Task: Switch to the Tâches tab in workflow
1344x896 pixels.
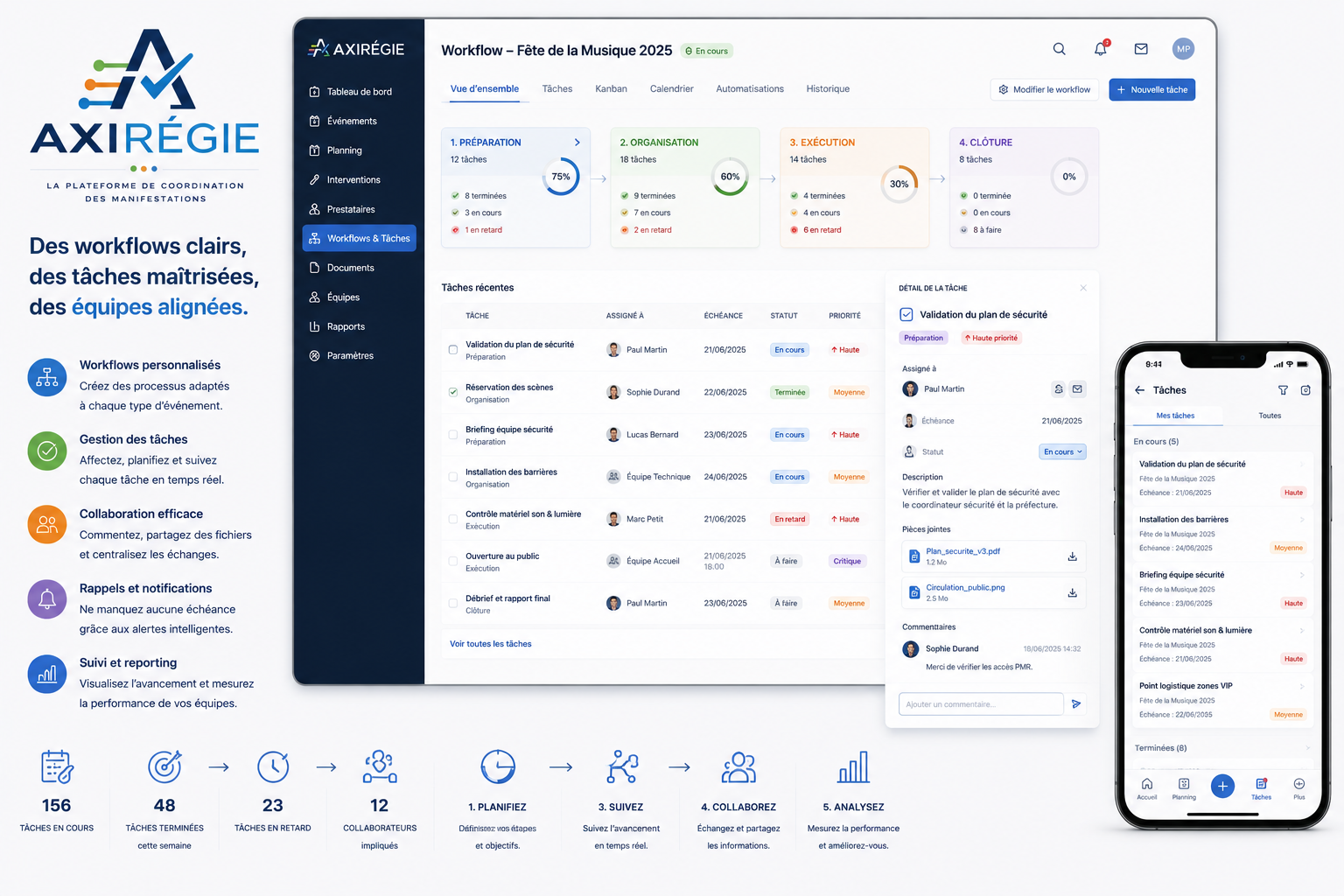Action: tap(557, 89)
